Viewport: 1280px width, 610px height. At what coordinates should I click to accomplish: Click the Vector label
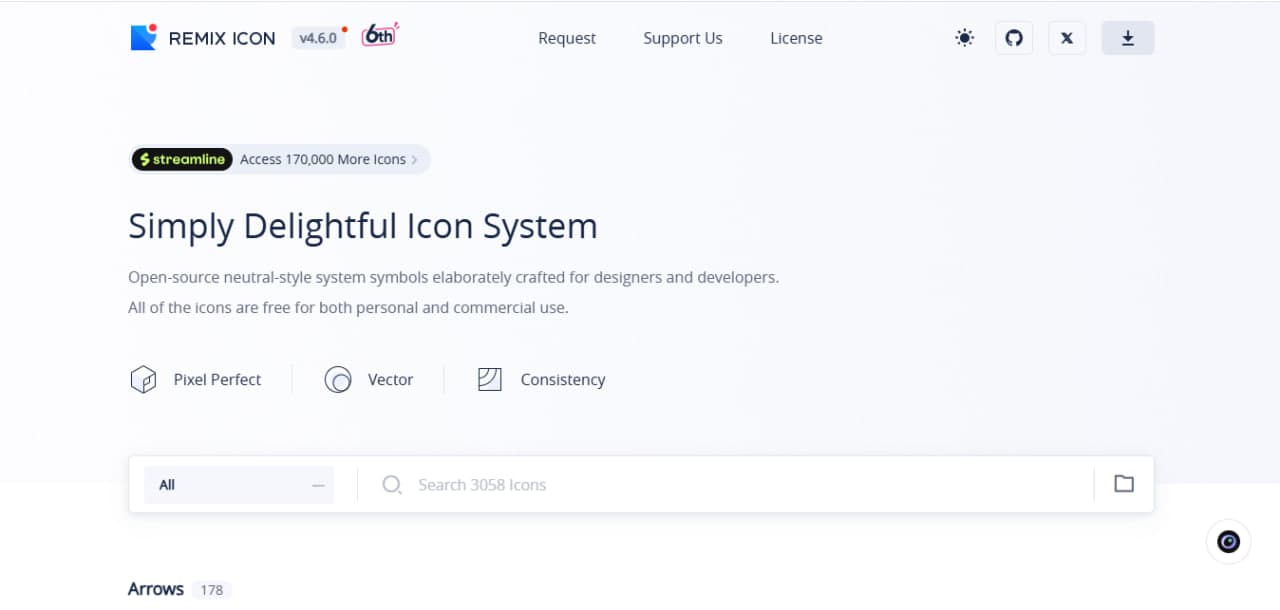(390, 380)
